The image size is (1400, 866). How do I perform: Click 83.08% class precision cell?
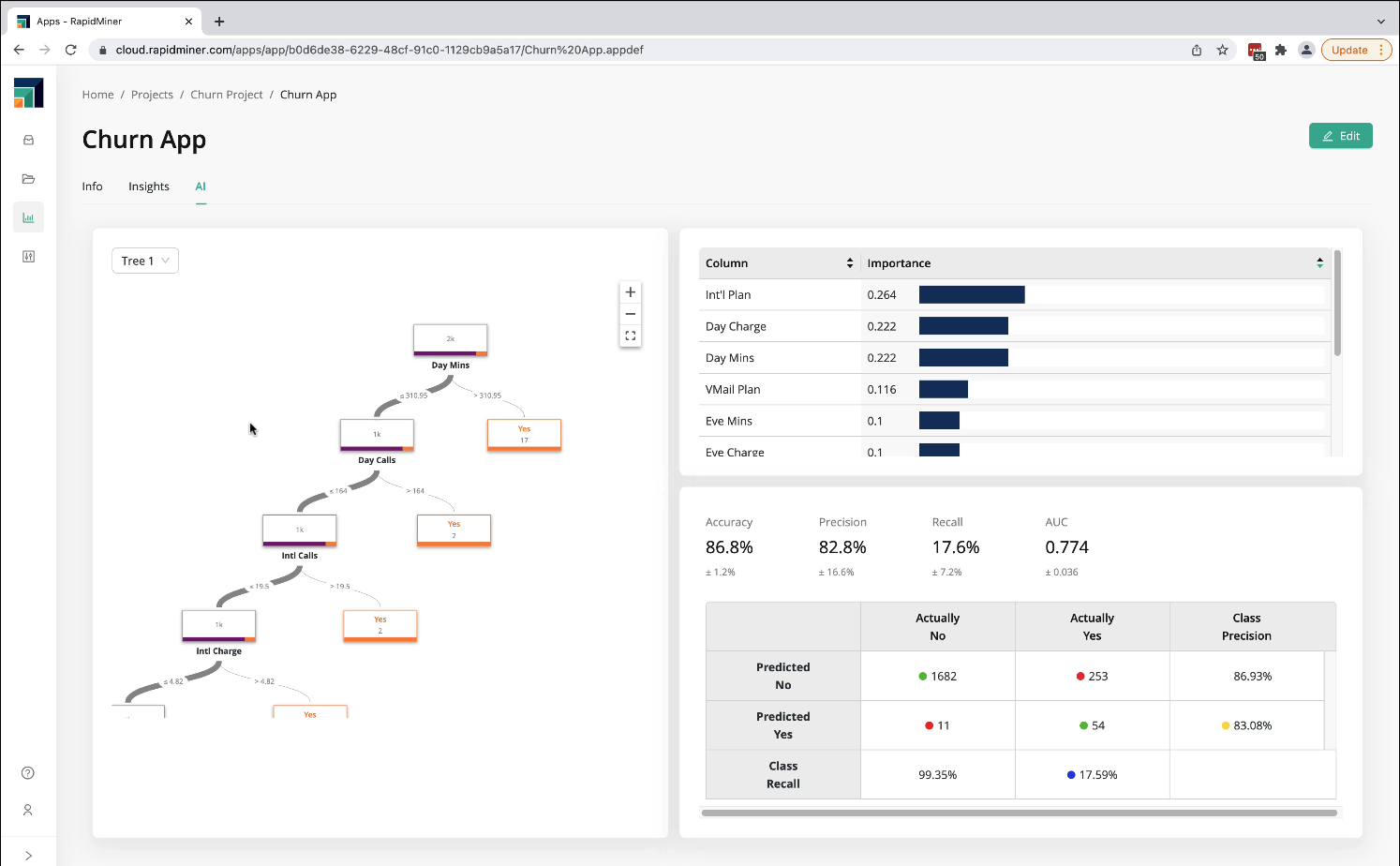pyautogui.click(x=1247, y=725)
